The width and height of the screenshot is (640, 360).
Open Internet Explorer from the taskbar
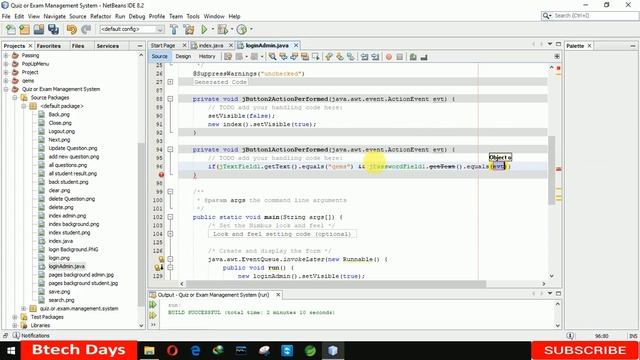[196, 351]
